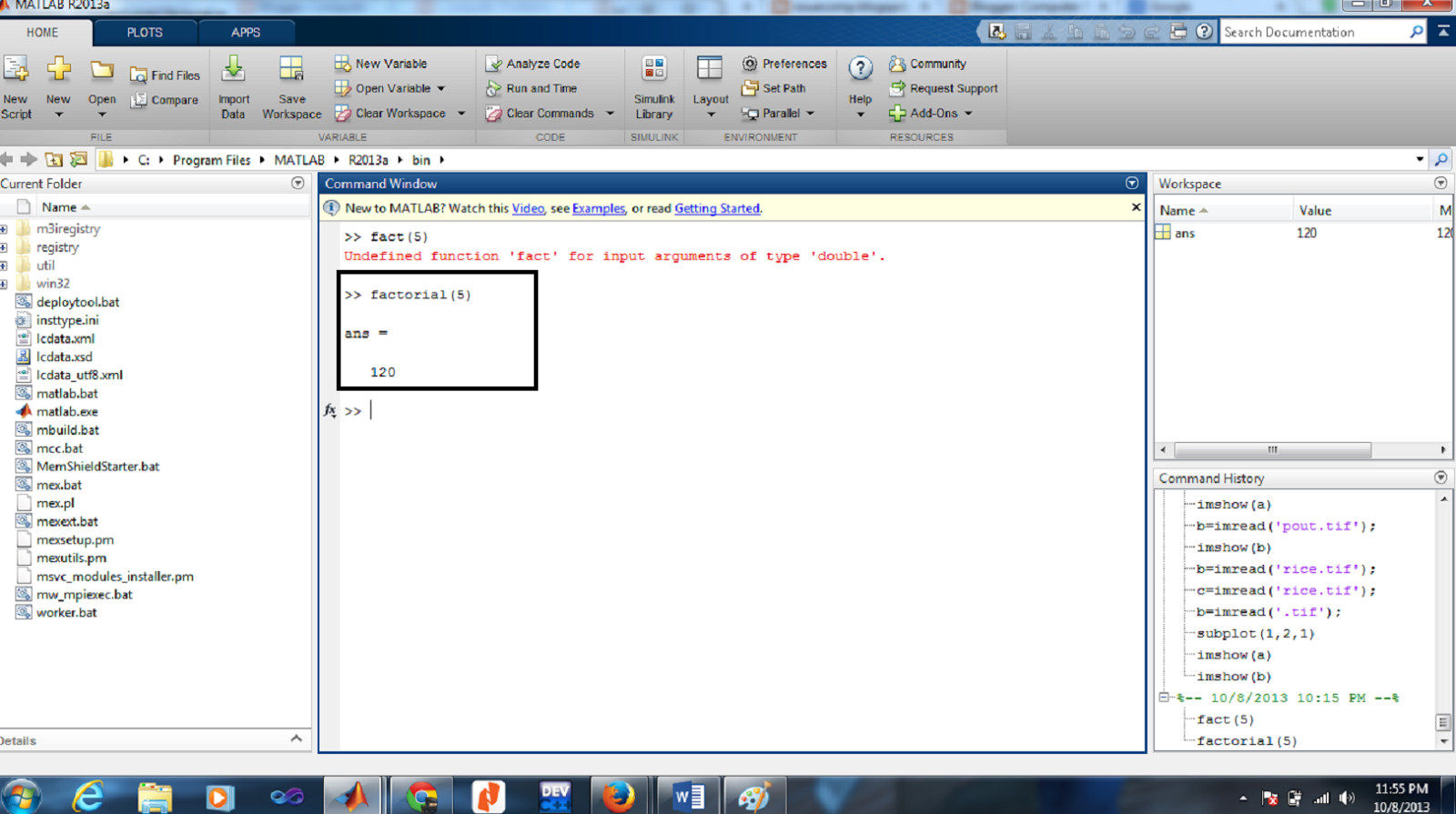Select matlab.exe in Current Folder

click(x=66, y=412)
